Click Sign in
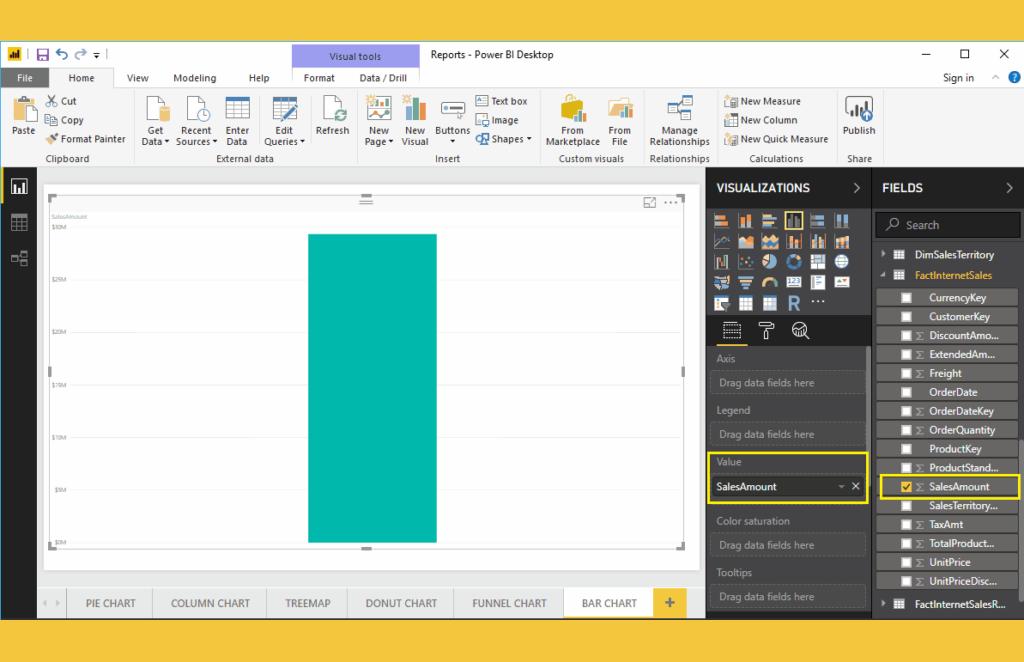This screenshot has width=1024, height=662. pyautogui.click(x=958, y=78)
